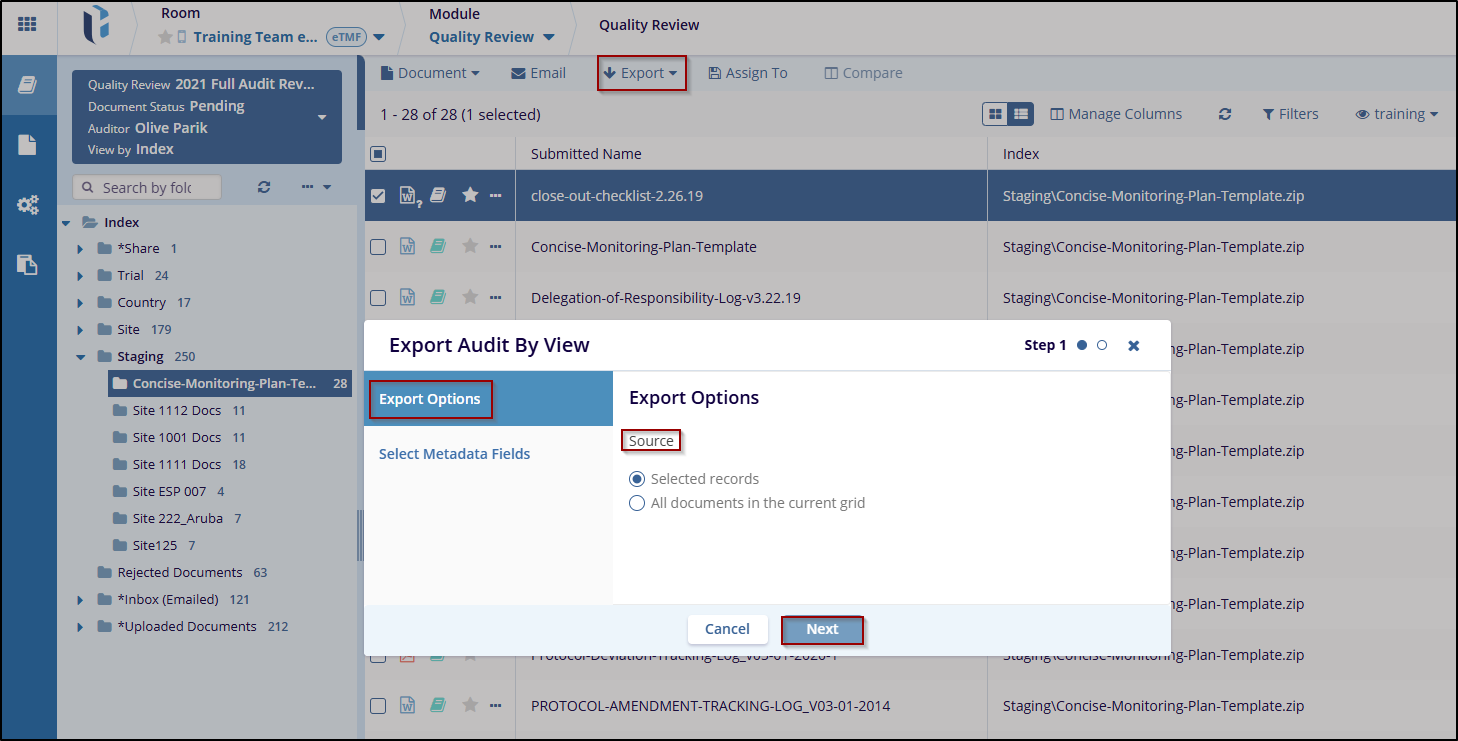1458x741 pixels.
Task: Click the refresh icon beside Manage Columns
Action: 1224,114
